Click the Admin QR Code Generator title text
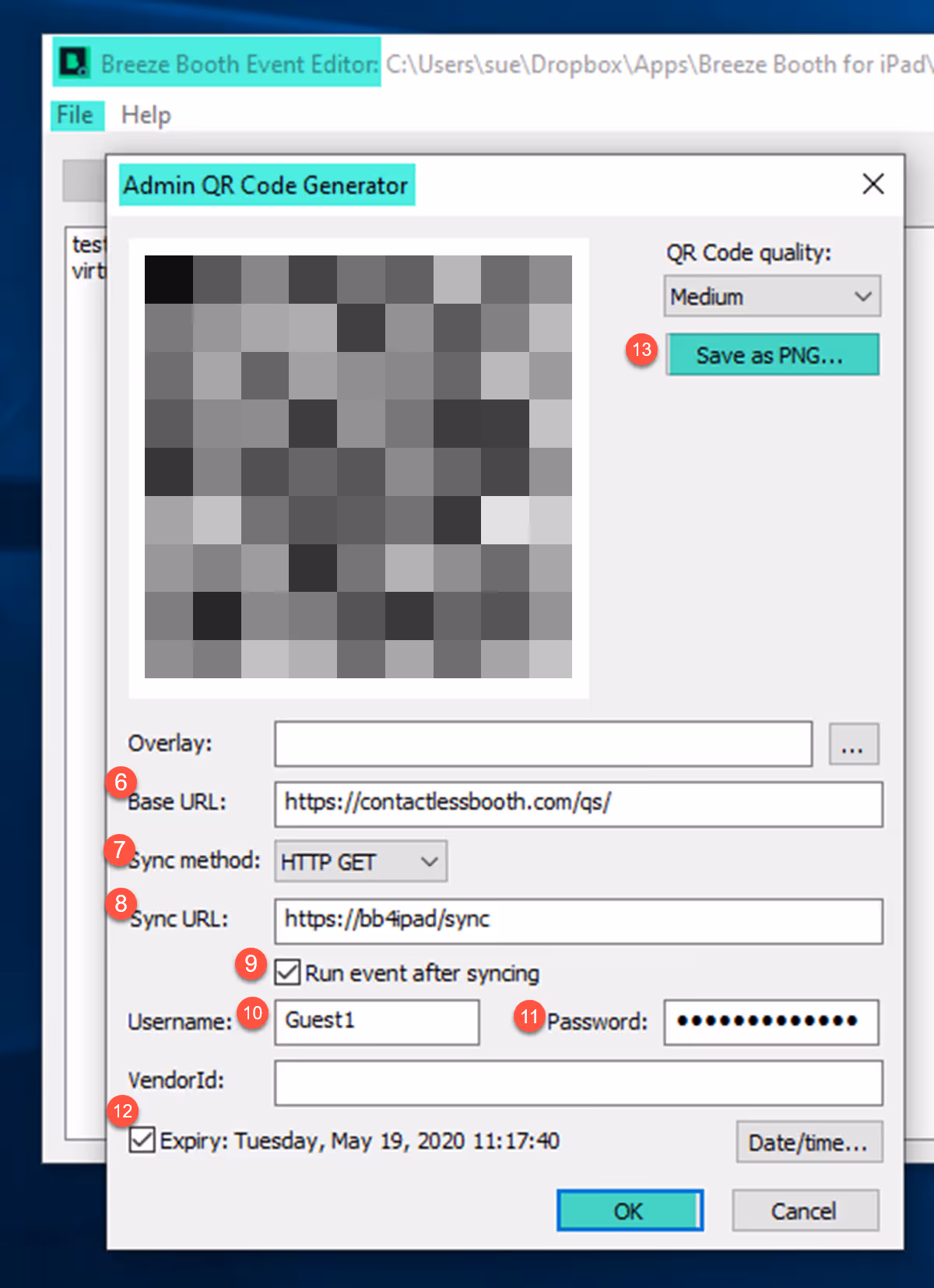Image resolution: width=934 pixels, height=1288 pixels. (x=266, y=185)
